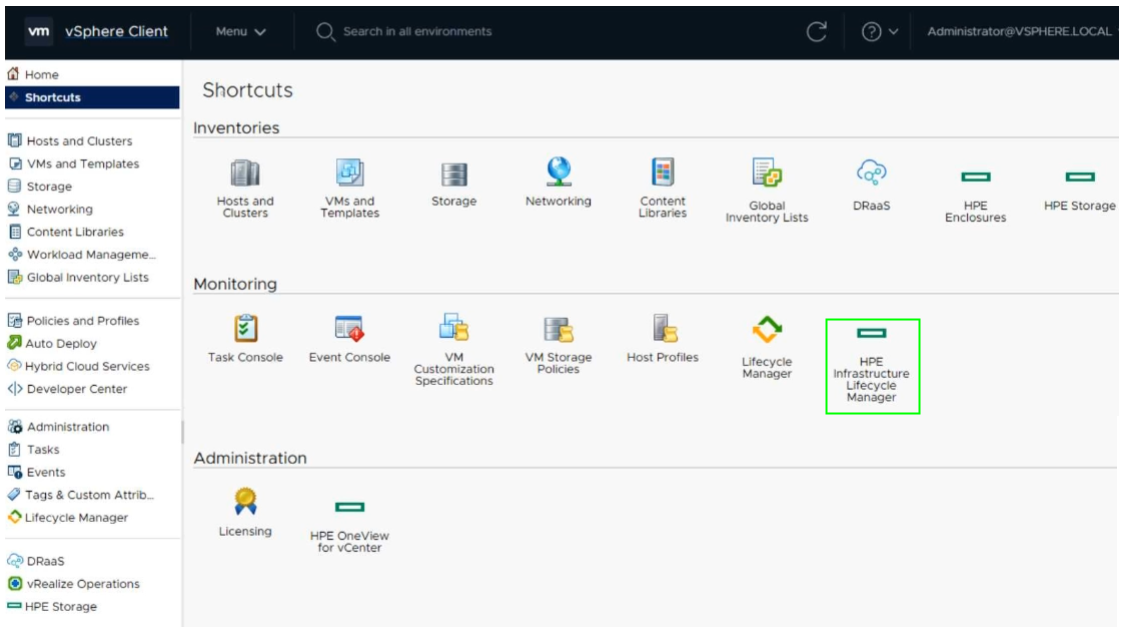1123x627 pixels.
Task: Click the vm logo in header
Action: coord(39,32)
